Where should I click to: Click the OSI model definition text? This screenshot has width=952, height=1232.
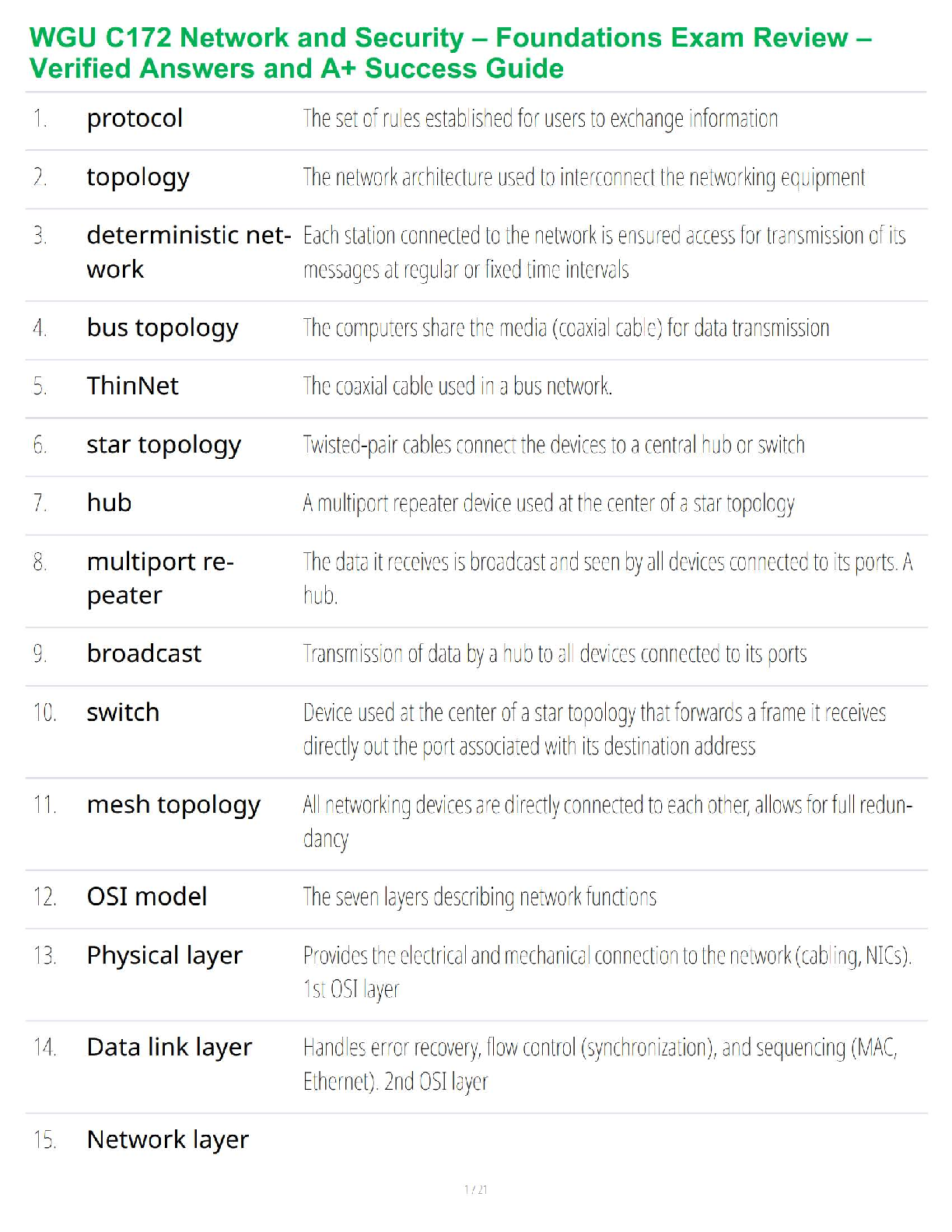coord(479,898)
